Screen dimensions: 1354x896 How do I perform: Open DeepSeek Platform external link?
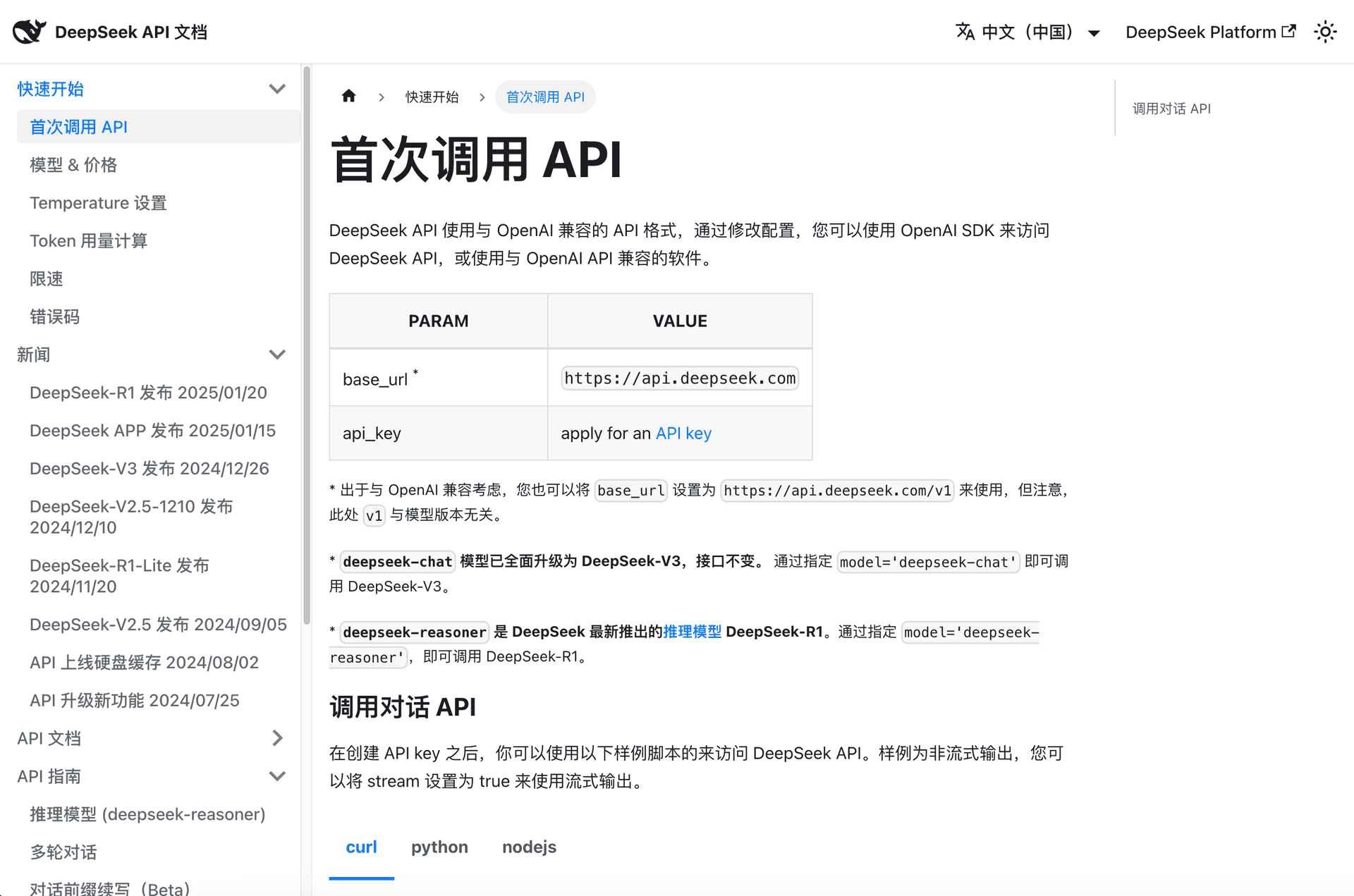click(x=1210, y=32)
